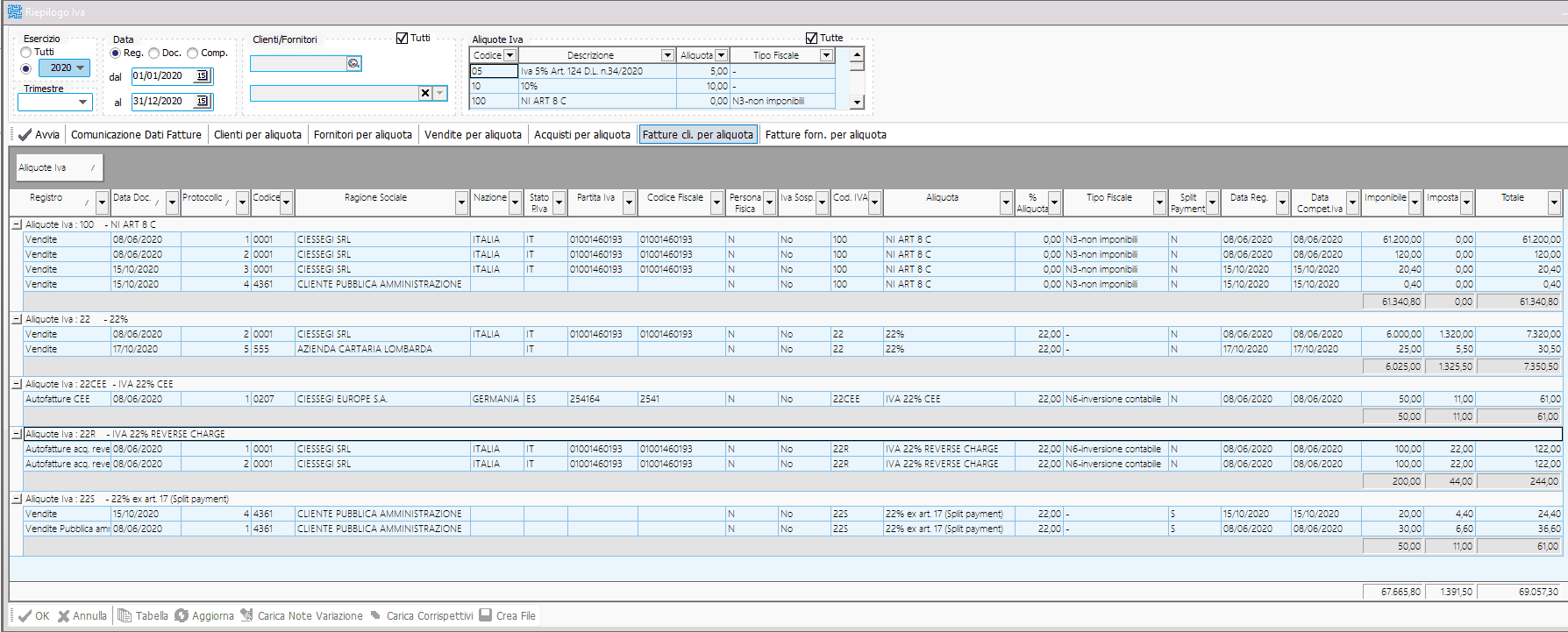Click the 61.200,00 Imponibile cell
This screenshot has height=632, width=1568.
coord(1392,239)
